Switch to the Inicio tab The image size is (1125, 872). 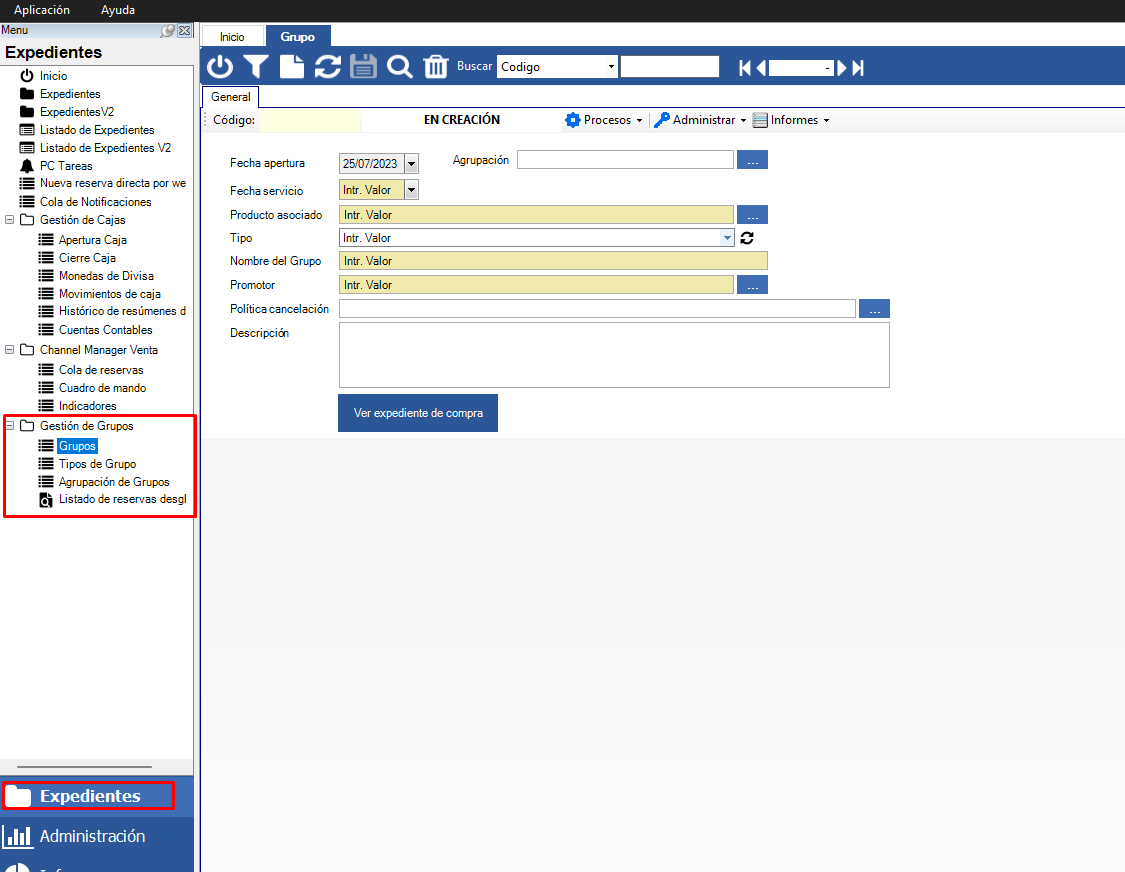click(x=232, y=37)
